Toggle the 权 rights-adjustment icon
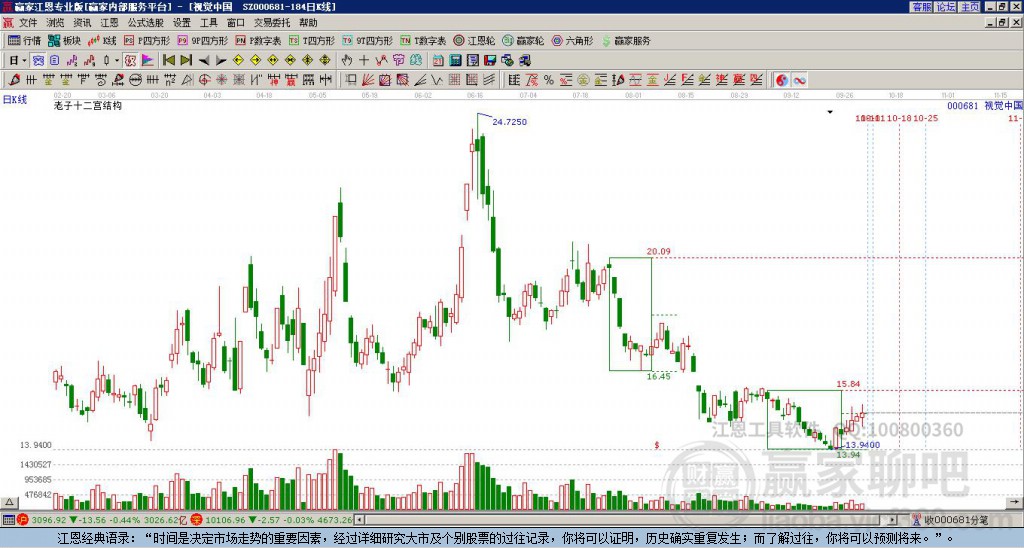 click(x=130, y=61)
